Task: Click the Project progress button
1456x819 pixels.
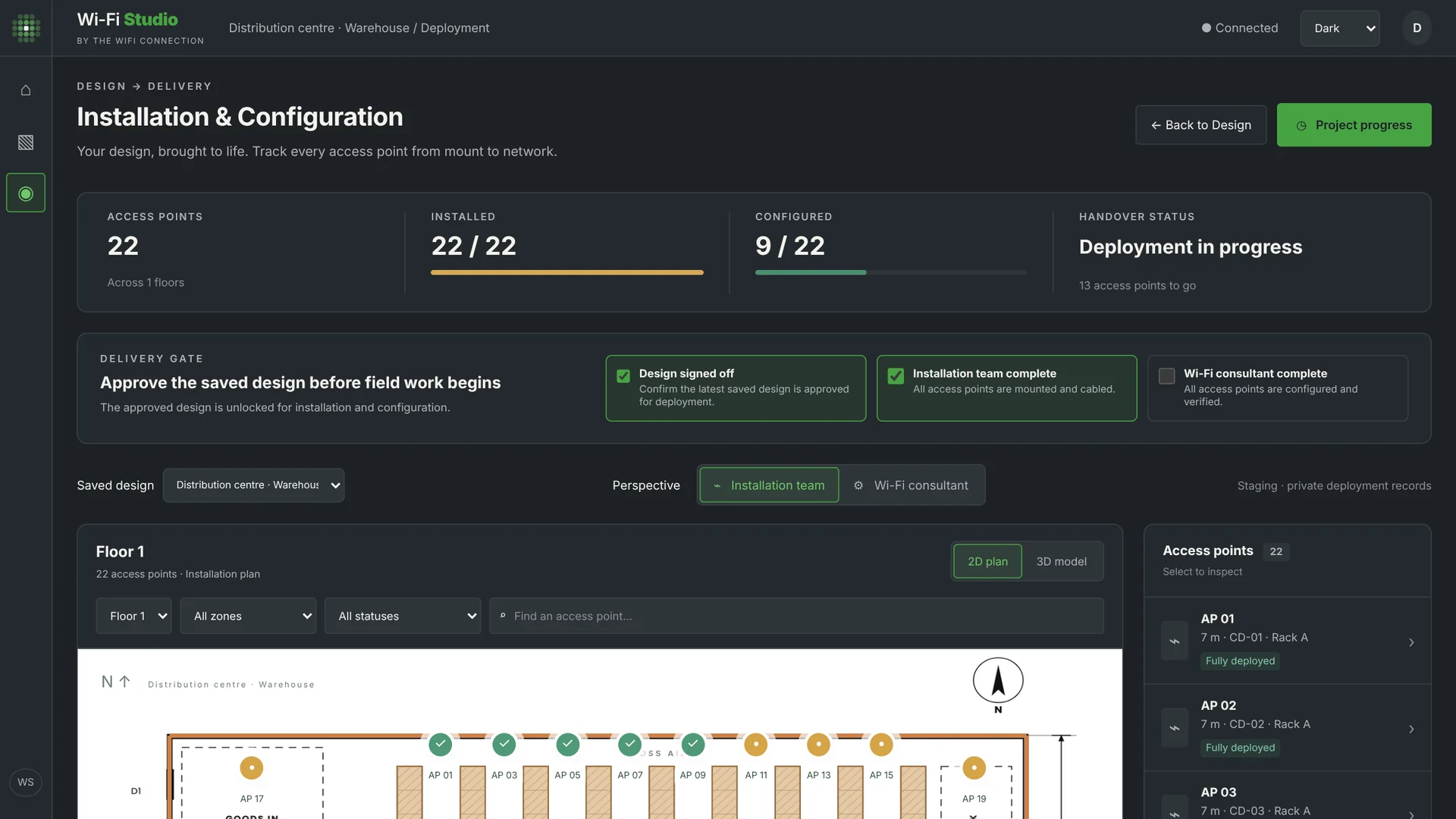Action: pos(1354,125)
